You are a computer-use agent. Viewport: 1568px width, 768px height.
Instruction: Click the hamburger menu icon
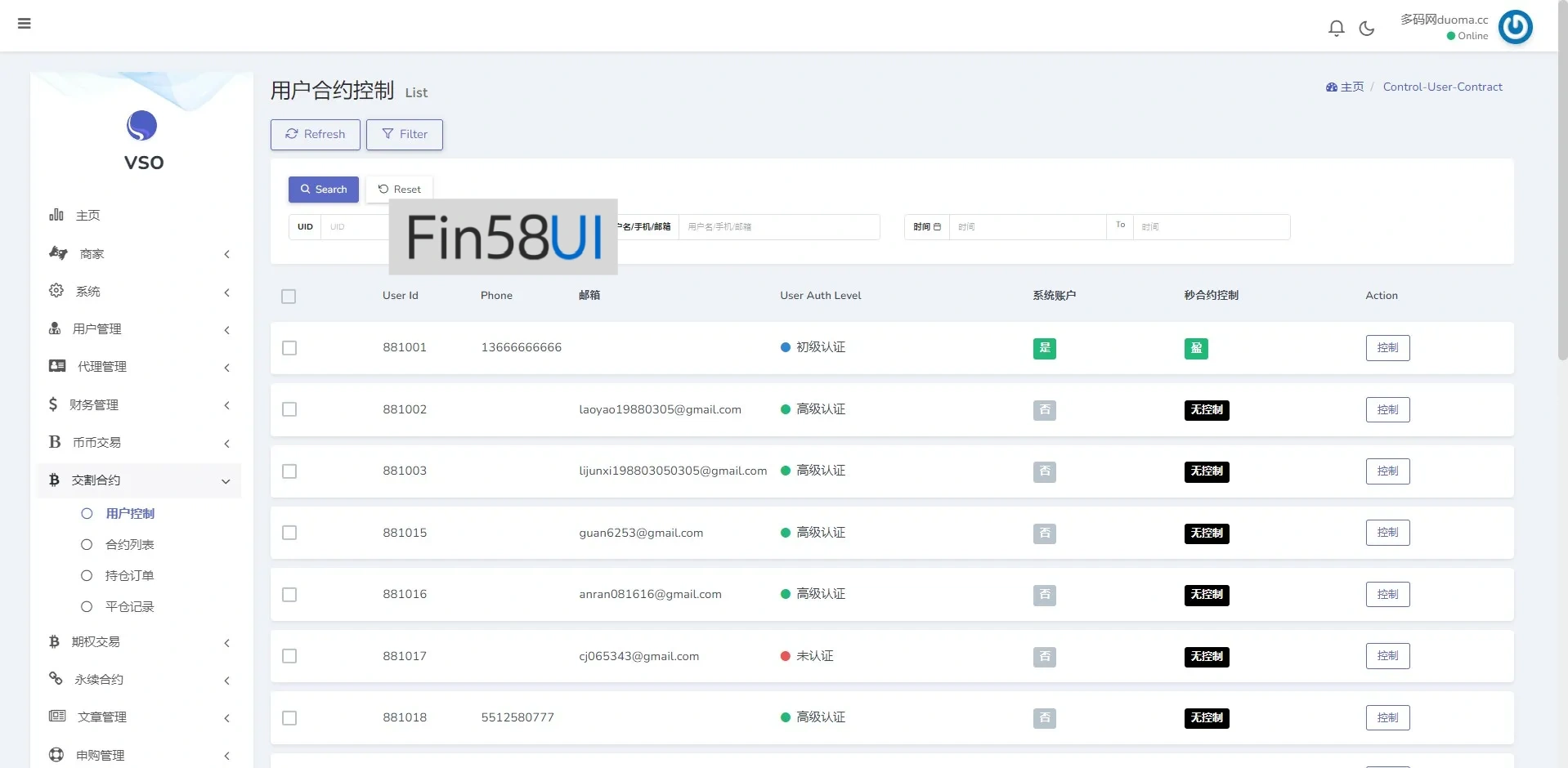point(25,24)
